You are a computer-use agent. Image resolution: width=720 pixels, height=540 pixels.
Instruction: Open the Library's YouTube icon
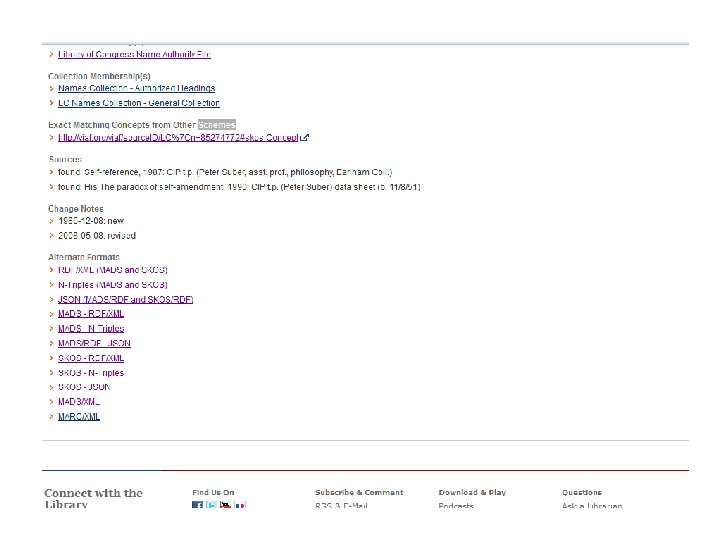point(225,505)
